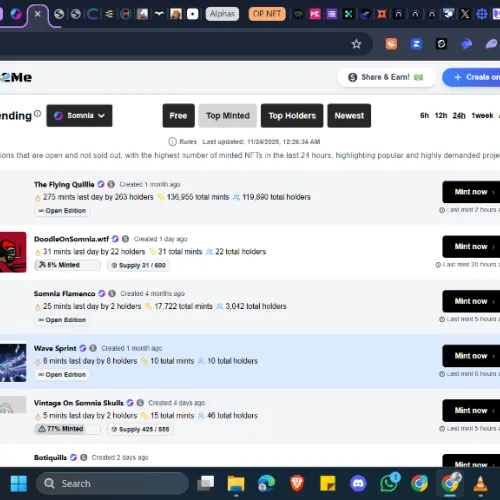Click the taskbar Search field
The image size is (500, 500).
tap(112, 483)
